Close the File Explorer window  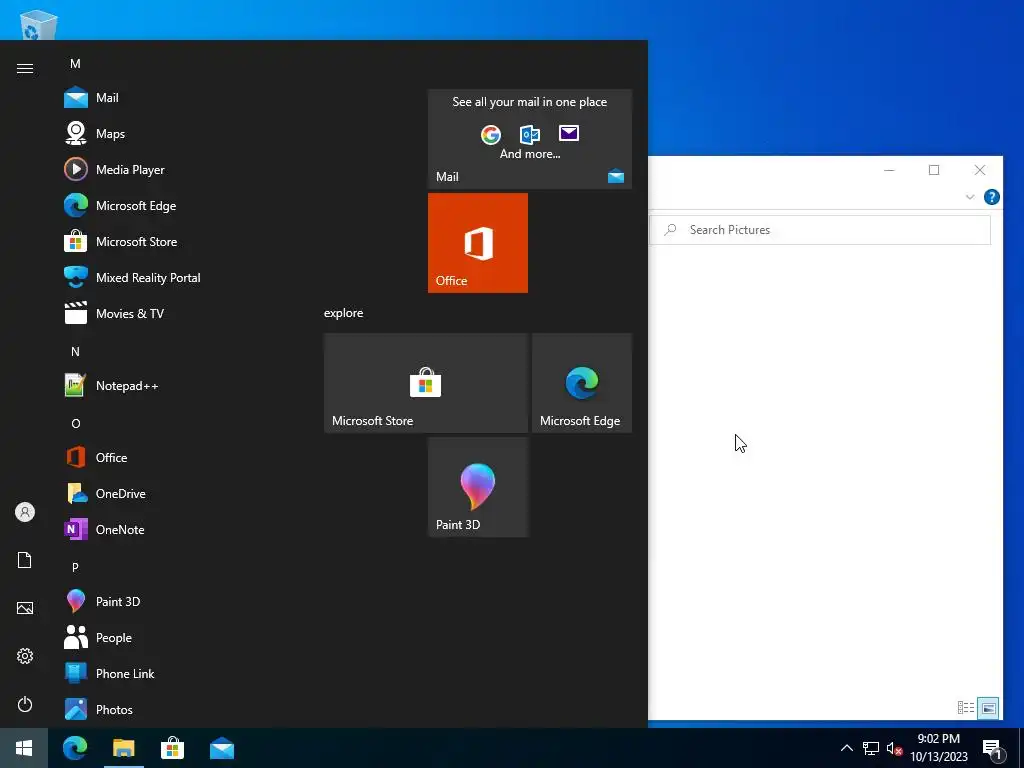point(980,170)
